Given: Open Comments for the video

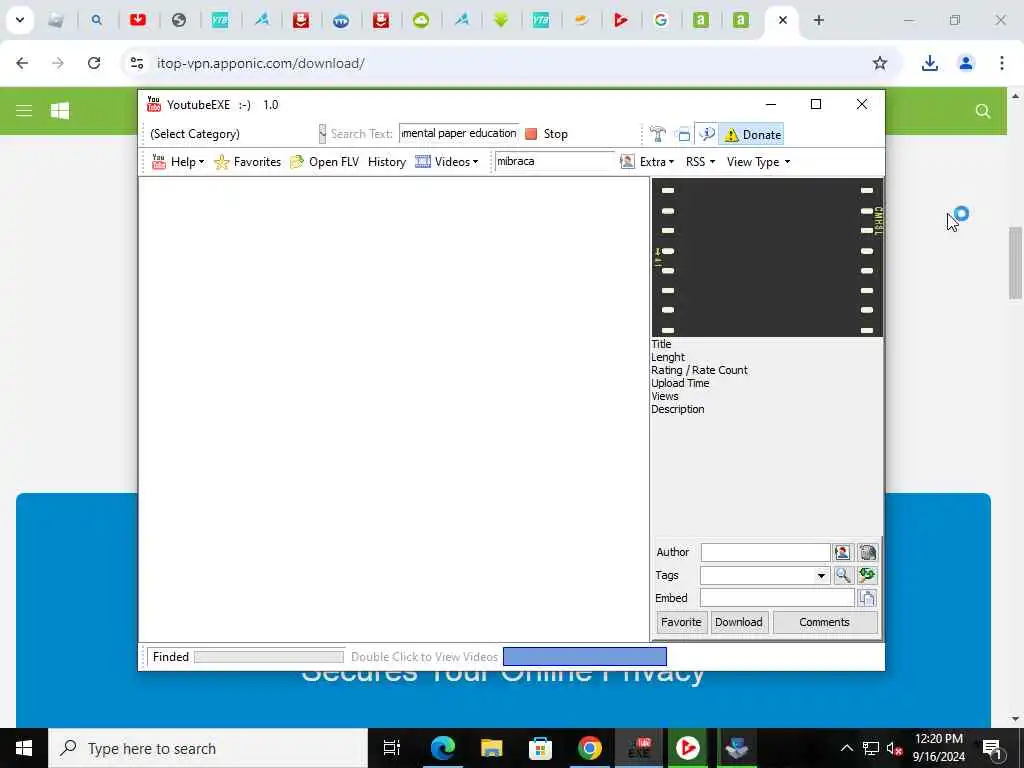Looking at the screenshot, I should 825,622.
